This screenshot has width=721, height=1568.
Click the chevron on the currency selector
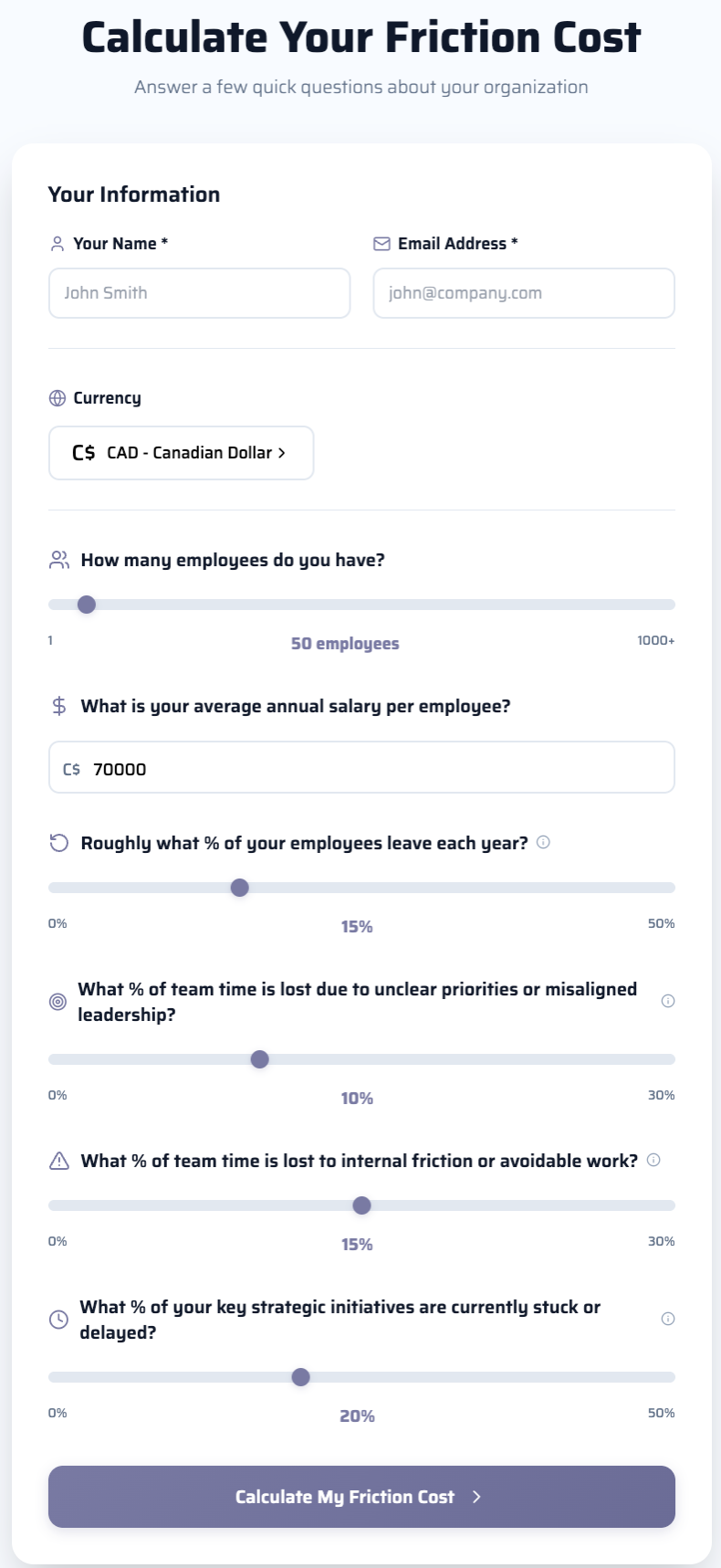pyautogui.click(x=282, y=453)
